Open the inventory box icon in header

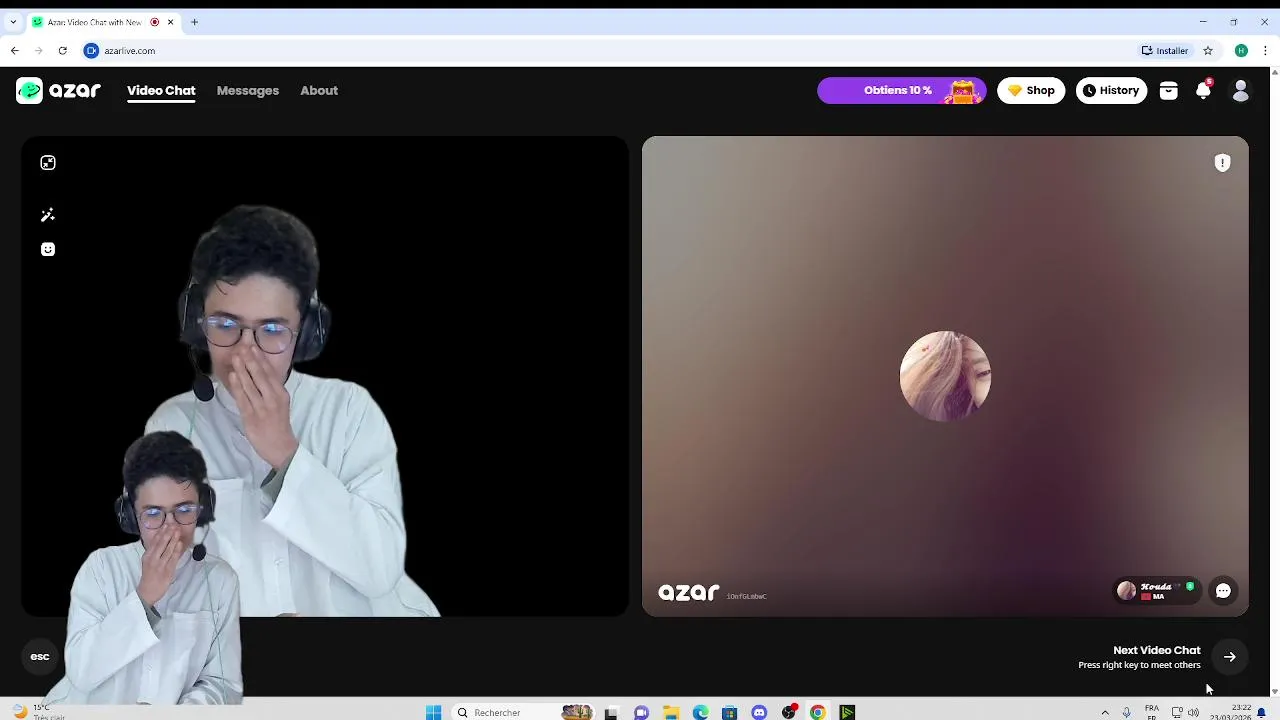click(x=1168, y=91)
